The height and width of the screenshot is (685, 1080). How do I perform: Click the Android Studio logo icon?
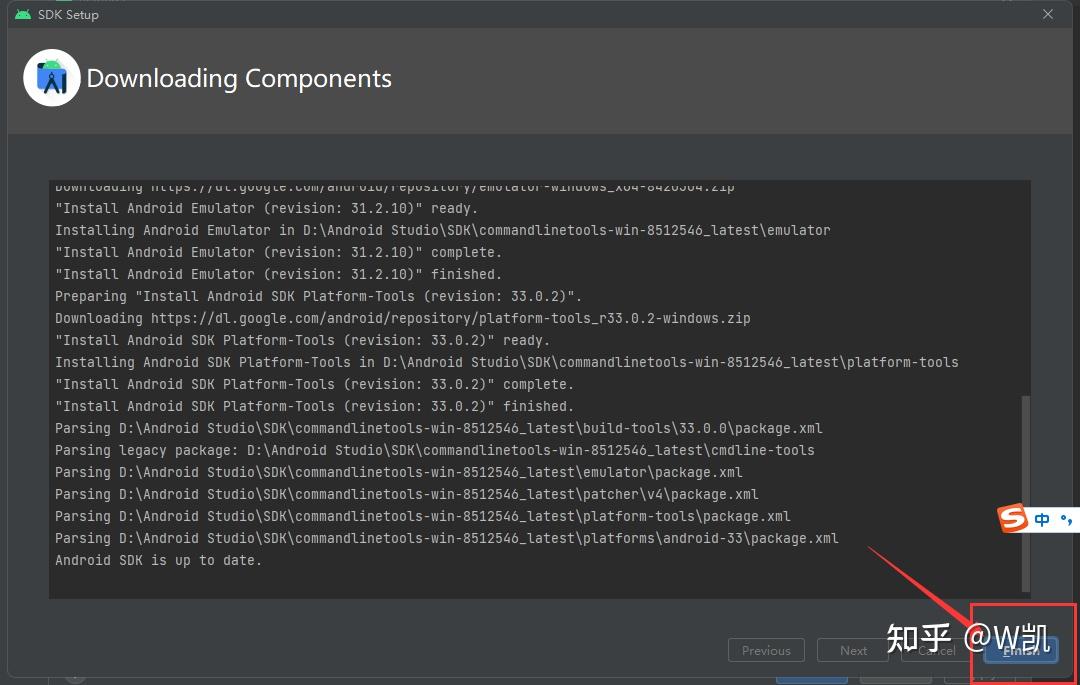(x=51, y=76)
